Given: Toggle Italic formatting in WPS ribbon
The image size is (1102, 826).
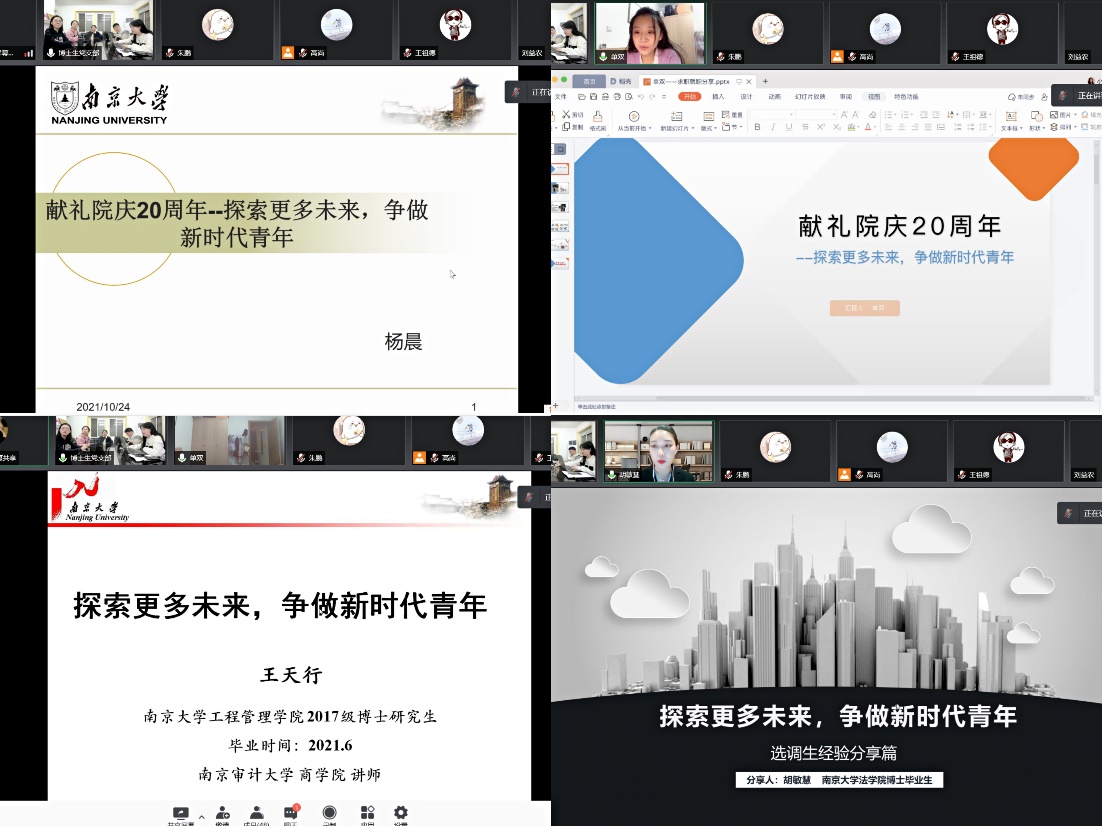Looking at the screenshot, I should (x=773, y=128).
